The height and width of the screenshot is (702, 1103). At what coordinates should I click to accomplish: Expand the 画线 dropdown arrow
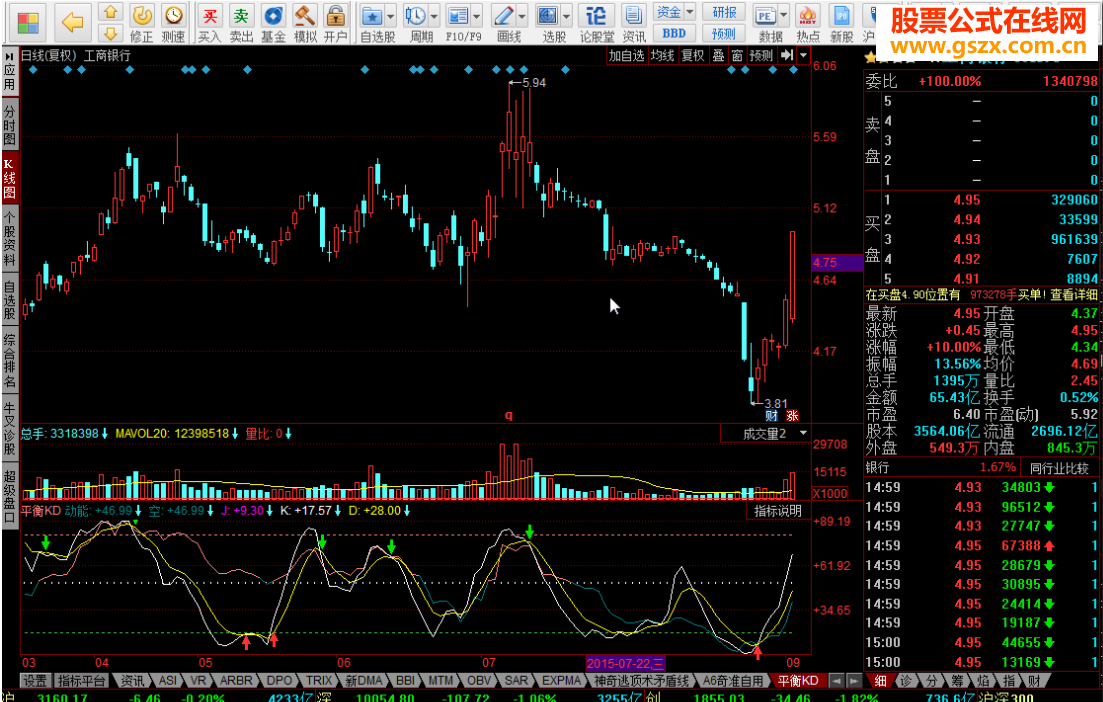(522, 15)
